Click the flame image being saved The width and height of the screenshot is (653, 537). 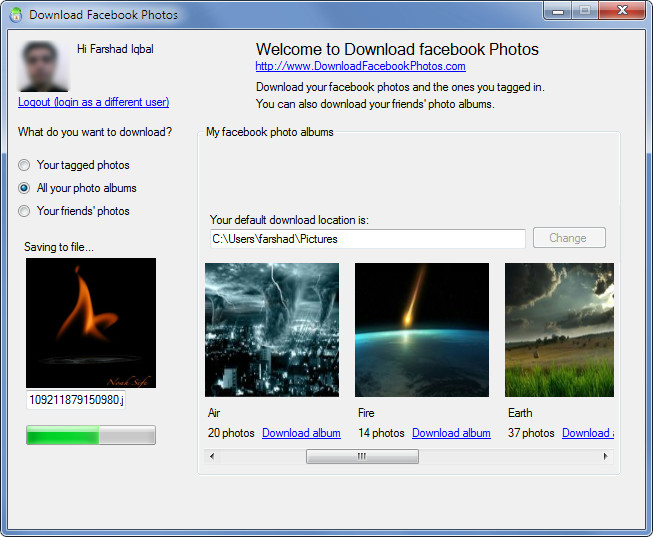point(91,323)
